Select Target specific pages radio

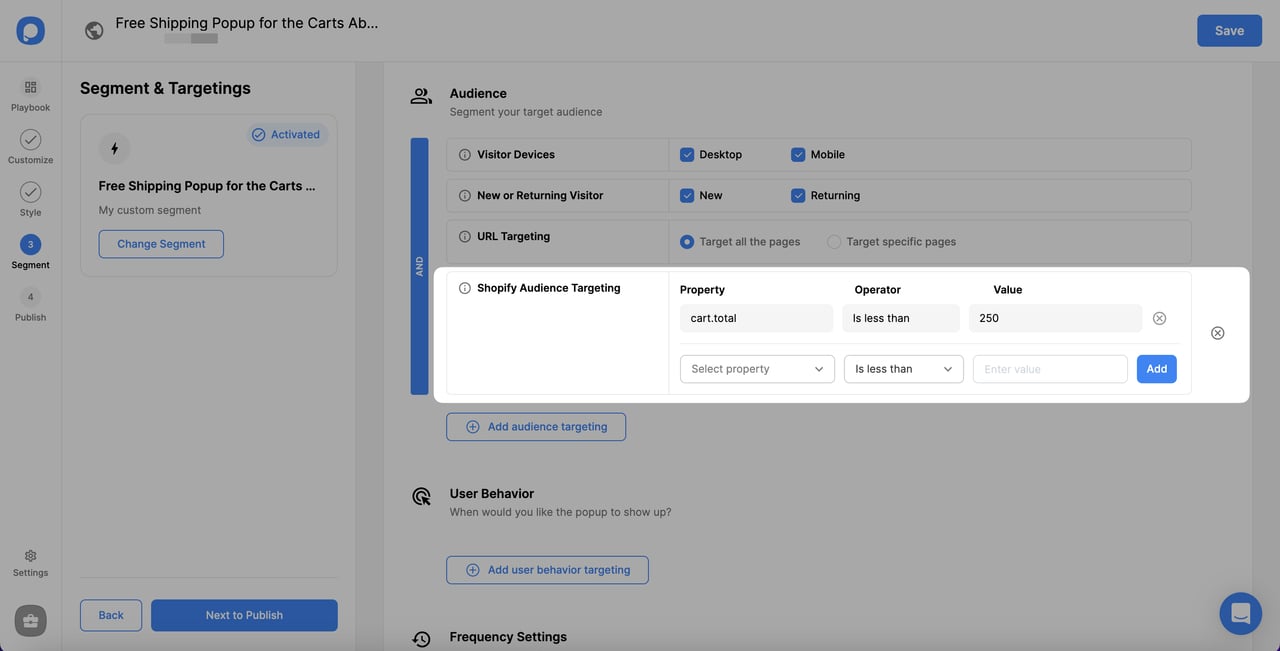click(x=834, y=242)
